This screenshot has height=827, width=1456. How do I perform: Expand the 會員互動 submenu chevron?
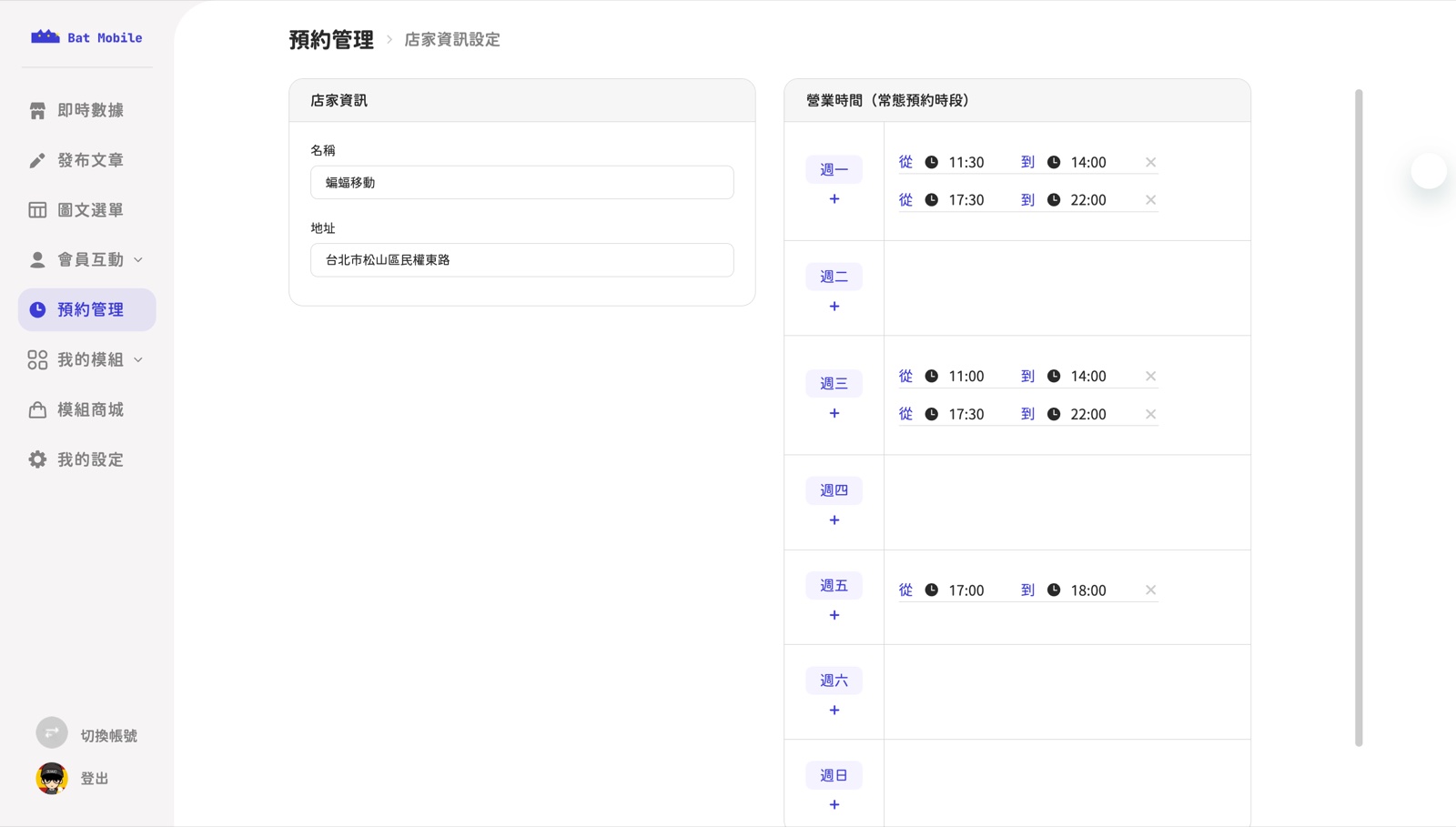click(x=138, y=260)
